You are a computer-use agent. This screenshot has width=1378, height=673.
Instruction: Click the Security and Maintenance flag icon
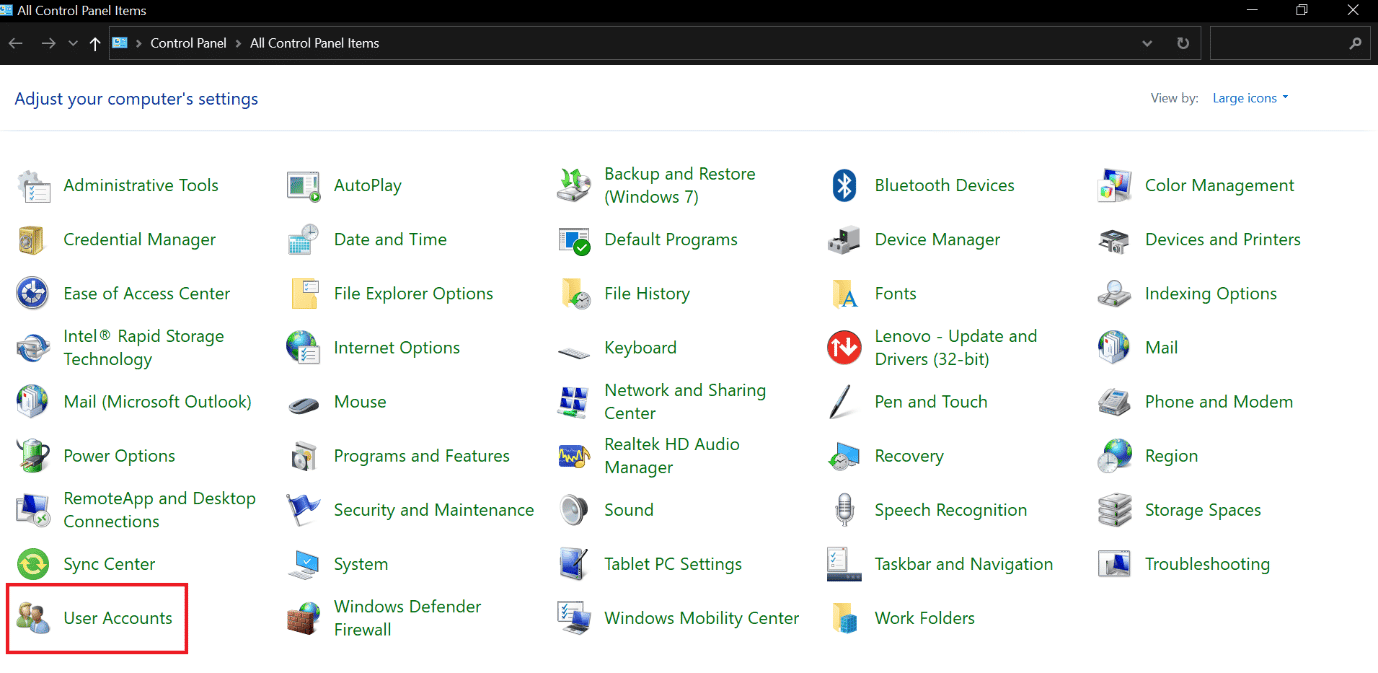(x=303, y=510)
